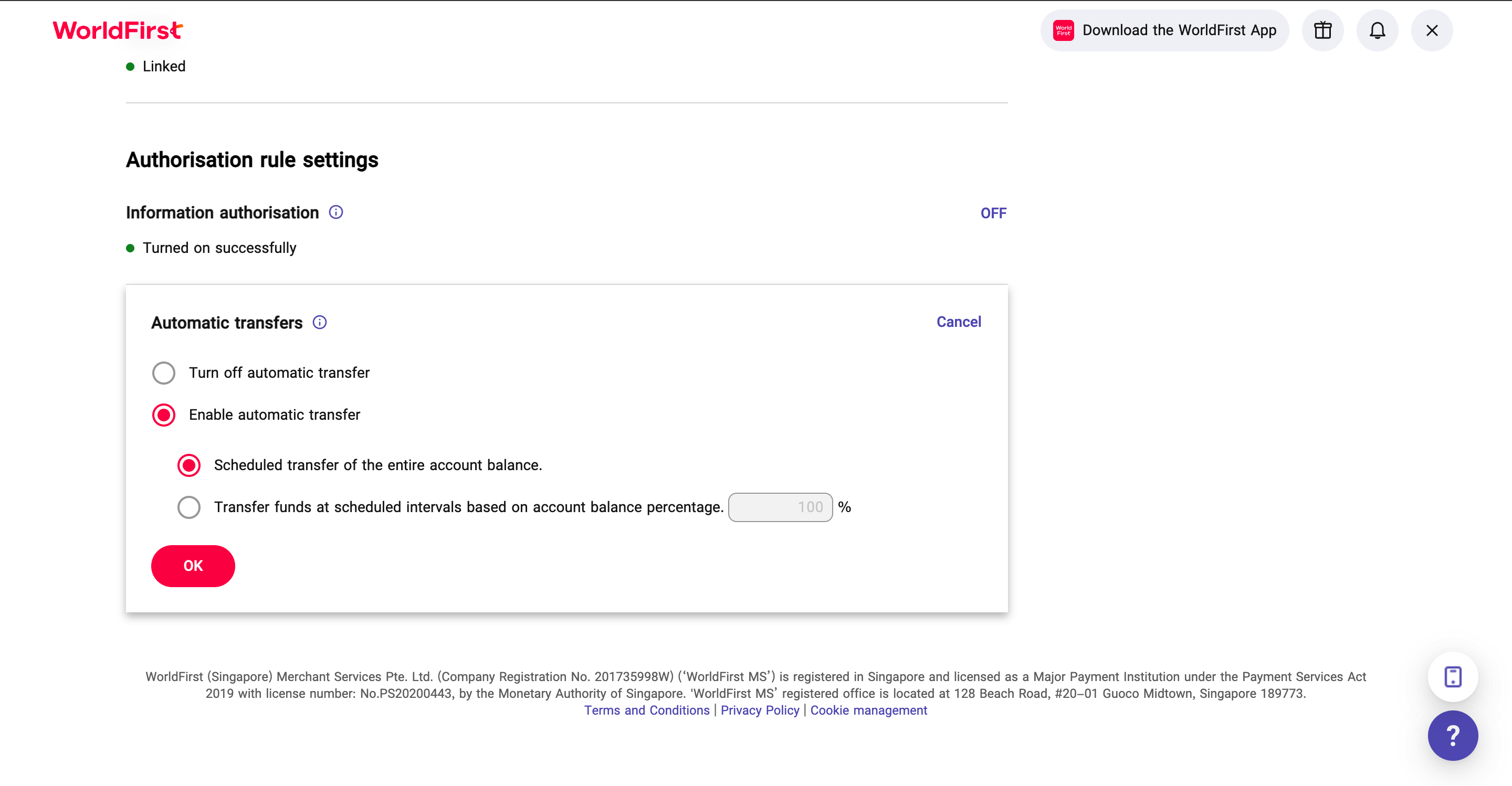Screen dimensions: 1512x786
Task: Open the help question mark button
Action: [x=1452, y=735]
